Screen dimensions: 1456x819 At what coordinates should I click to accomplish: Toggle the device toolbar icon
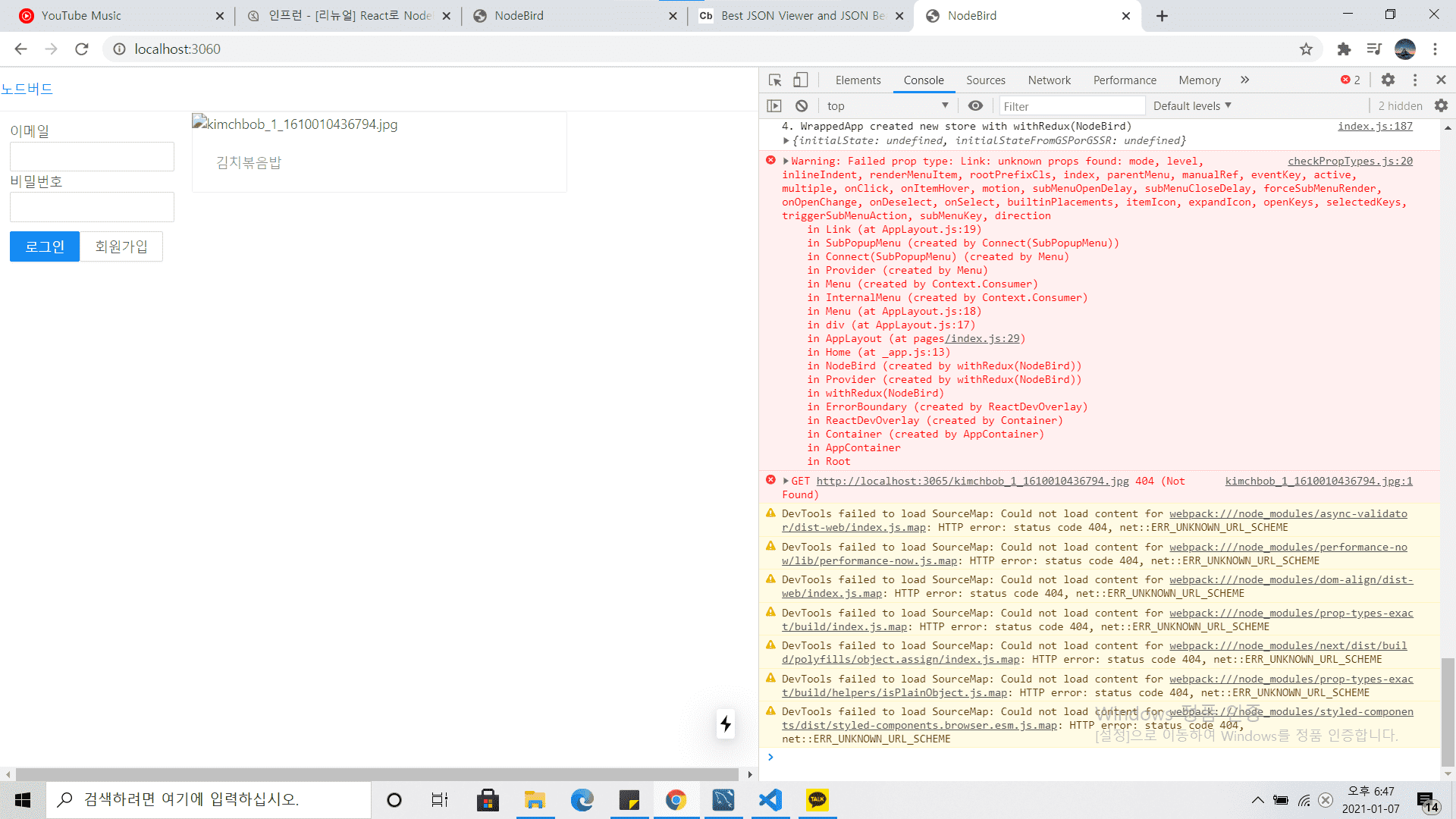click(x=801, y=80)
